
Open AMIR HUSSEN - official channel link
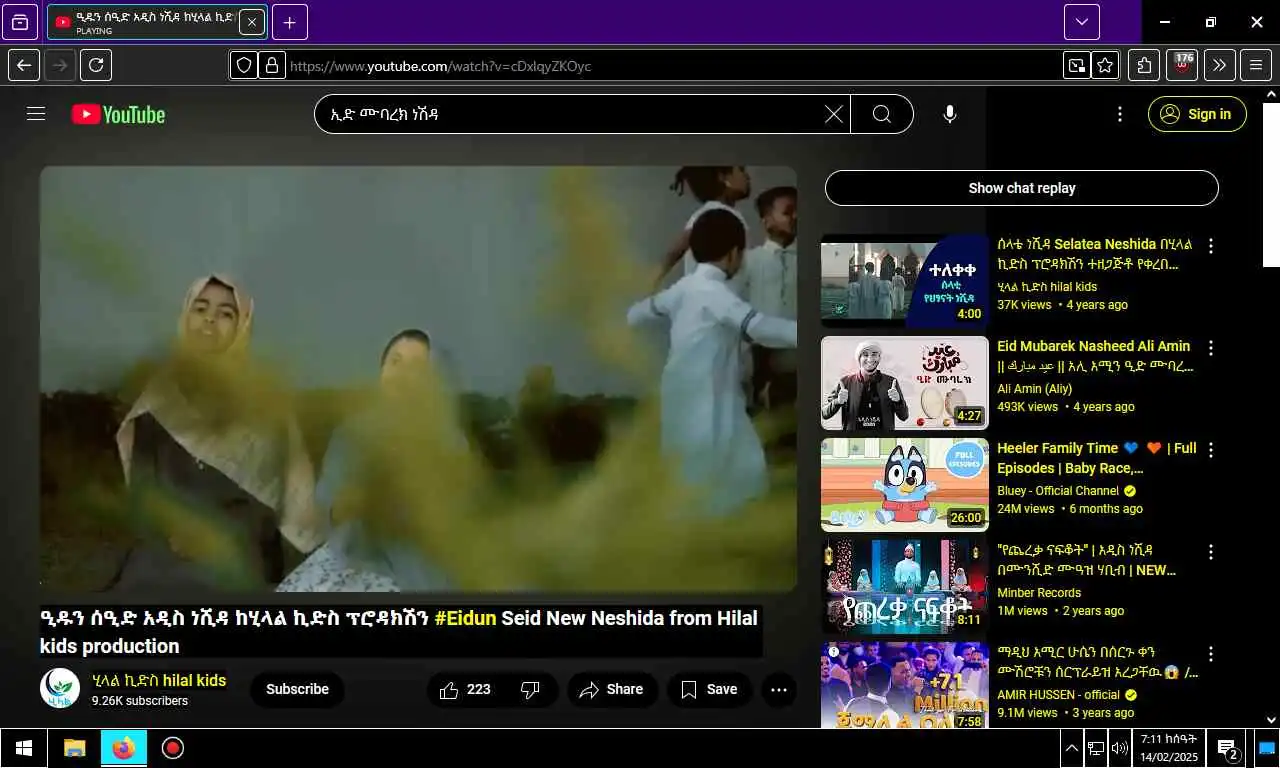pyautogui.click(x=1058, y=695)
